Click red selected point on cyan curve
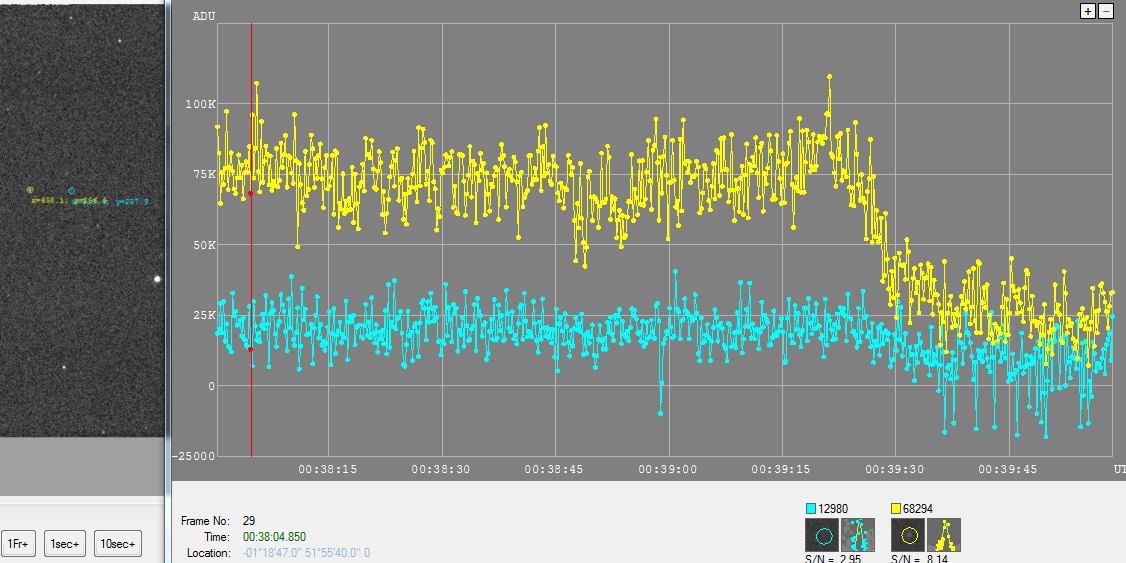Viewport: 1126px width, 563px height. (250, 349)
